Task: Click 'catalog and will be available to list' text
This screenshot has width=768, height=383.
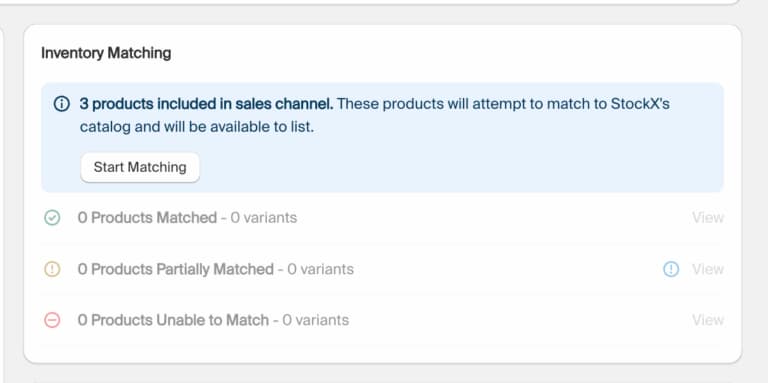Action: (x=197, y=127)
